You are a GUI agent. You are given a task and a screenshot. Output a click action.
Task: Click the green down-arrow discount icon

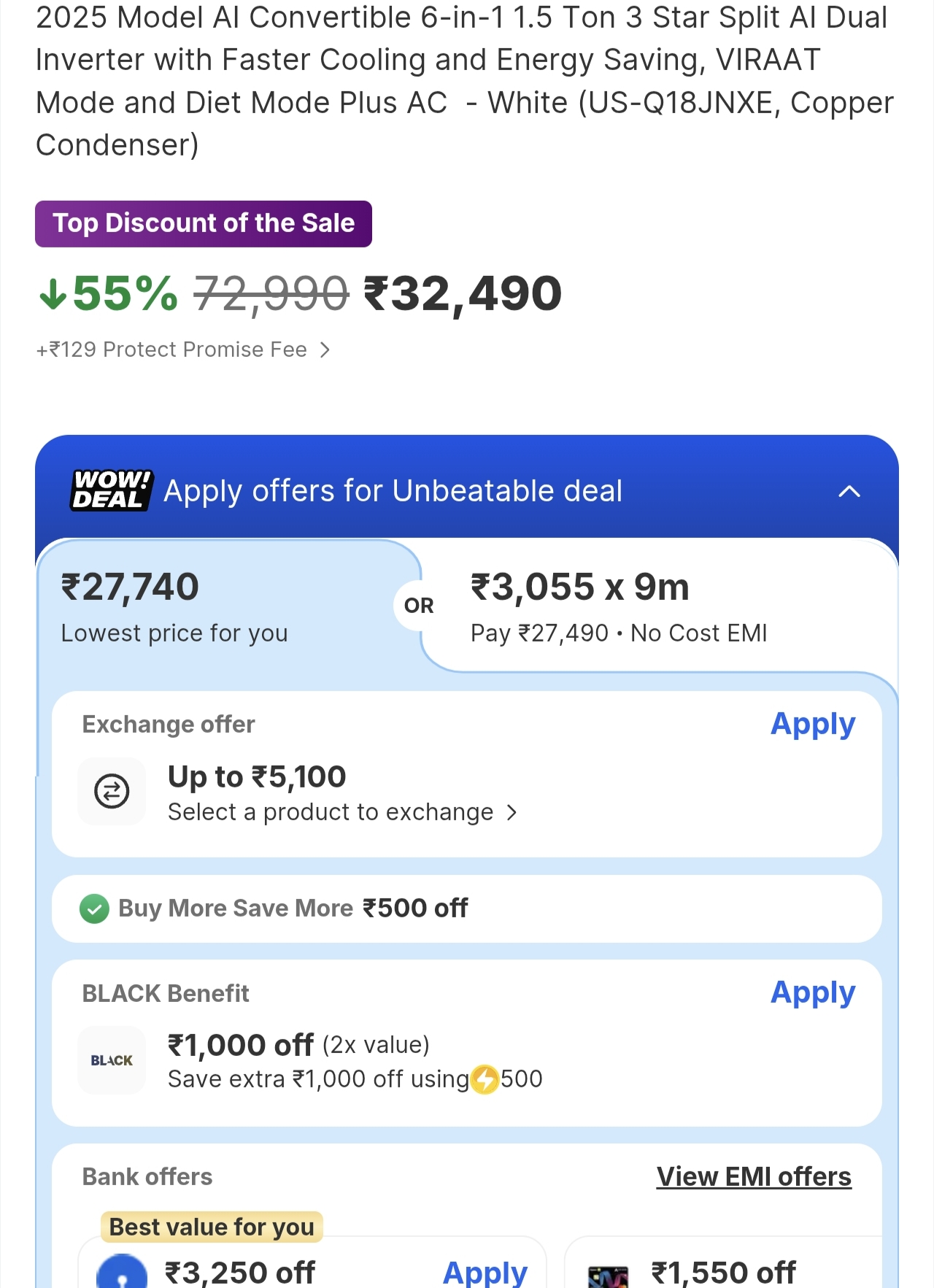click(x=53, y=295)
